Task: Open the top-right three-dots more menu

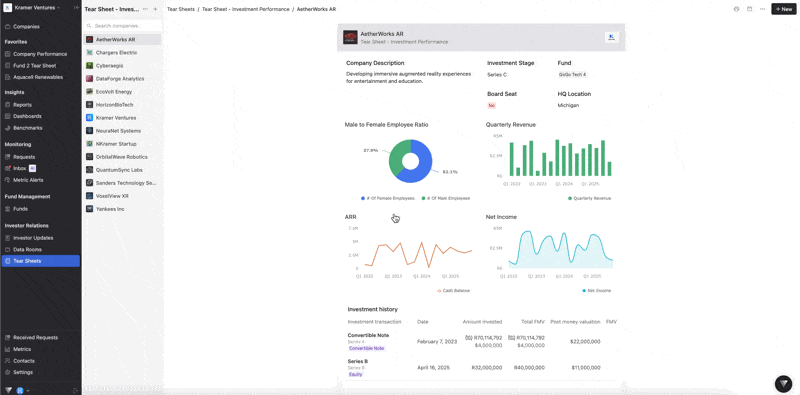Action: click(x=762, y=9)
